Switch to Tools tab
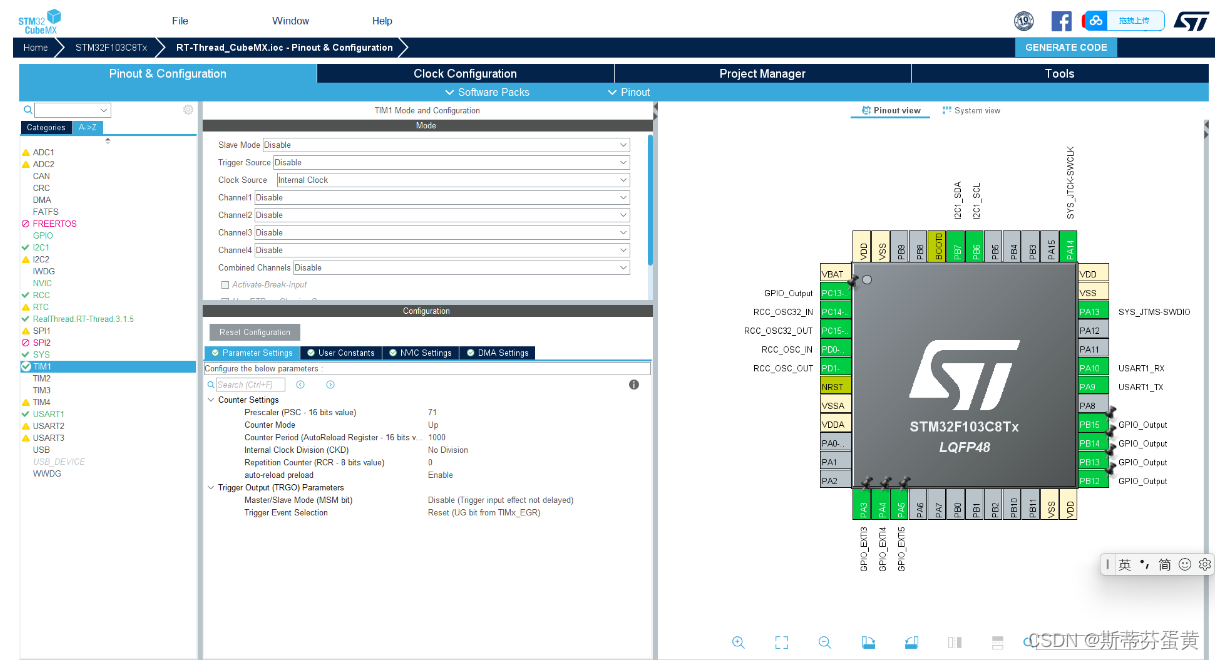Screen dimensions: 1215x660 coord(1059,73)
